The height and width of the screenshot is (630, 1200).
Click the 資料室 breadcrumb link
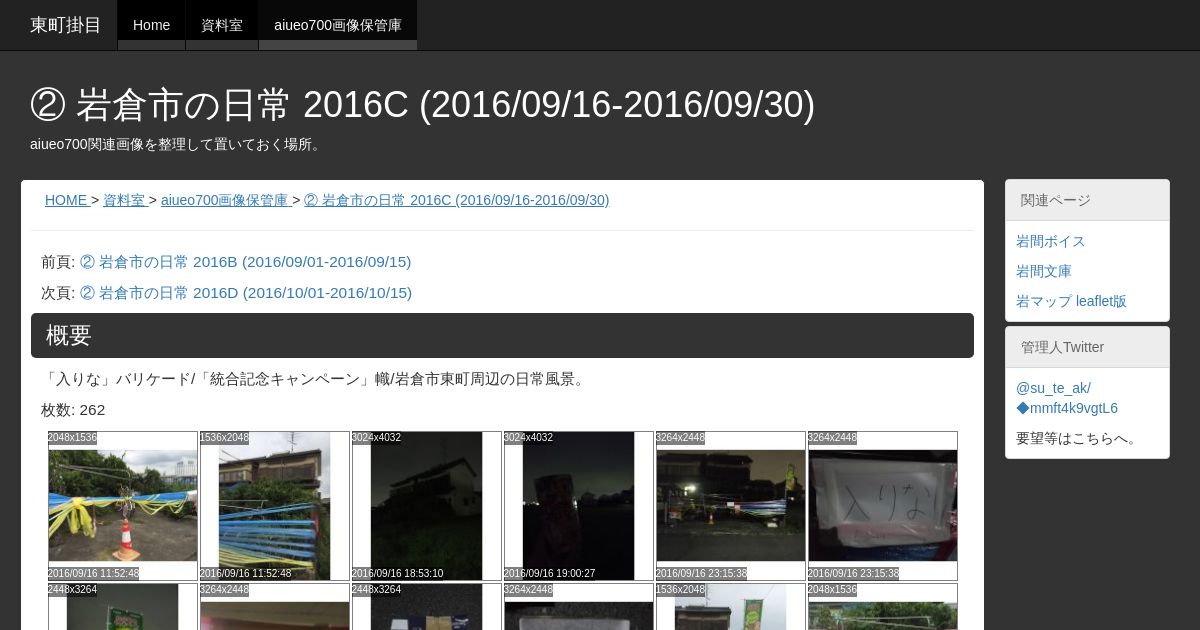point(124,200)
